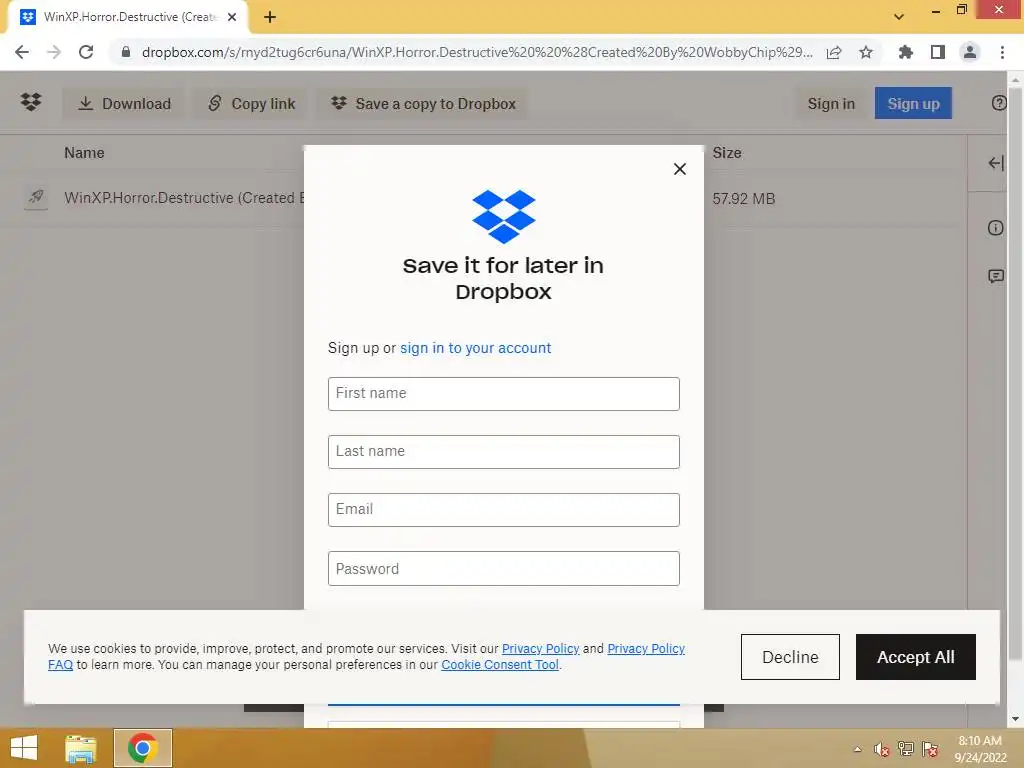
Task: Decline cookies
Action: point(790,657)
